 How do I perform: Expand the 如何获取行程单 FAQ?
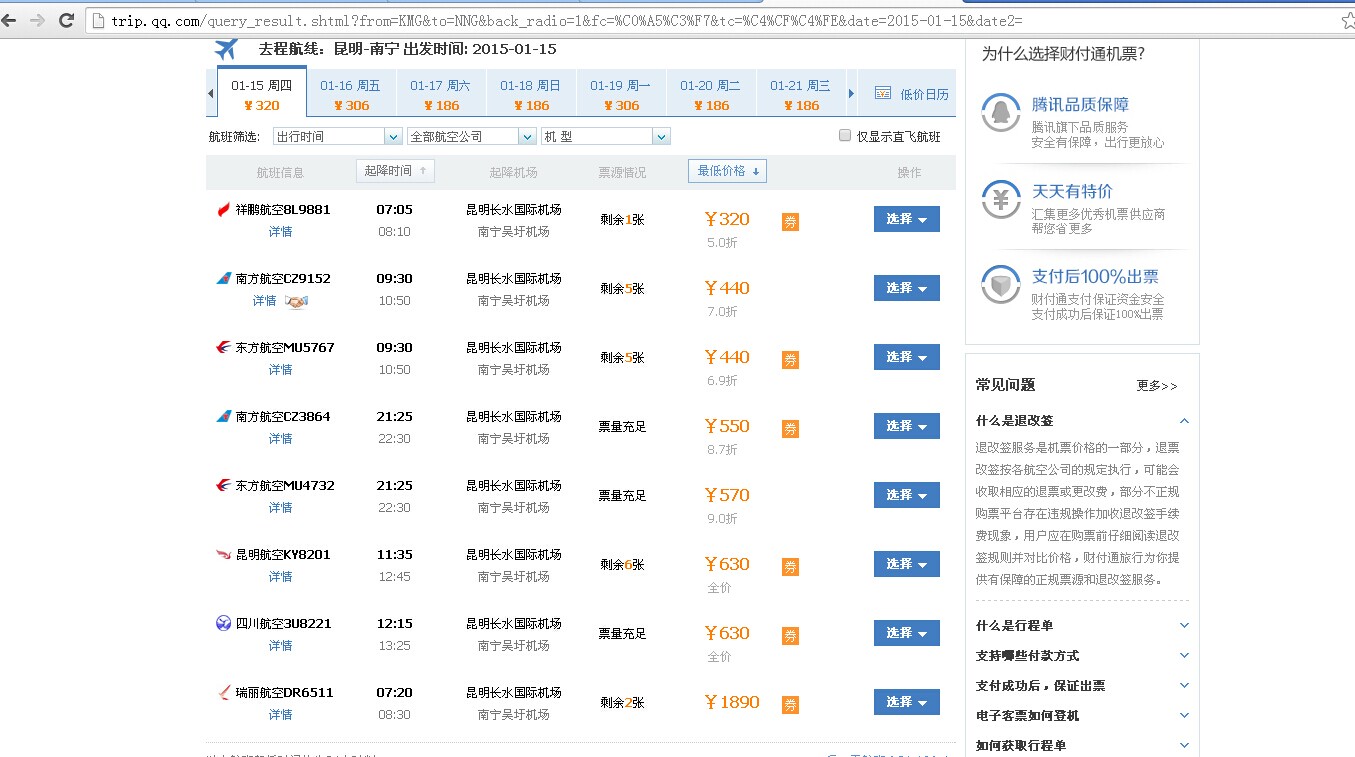[x=1184, y=746]
